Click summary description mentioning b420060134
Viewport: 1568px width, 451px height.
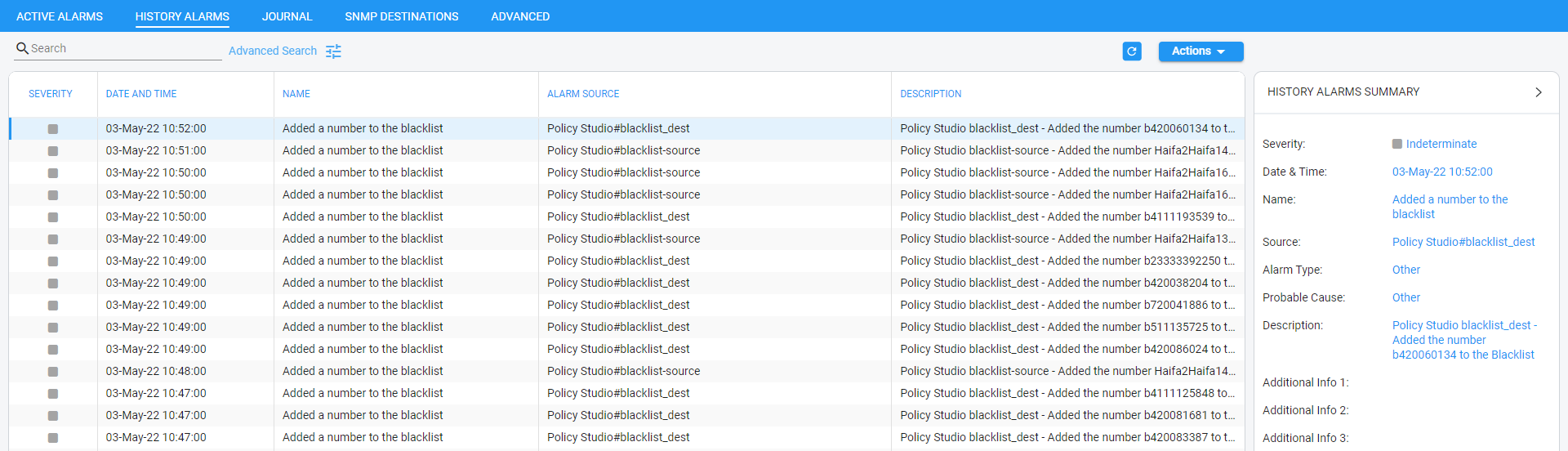point(1464,340)
